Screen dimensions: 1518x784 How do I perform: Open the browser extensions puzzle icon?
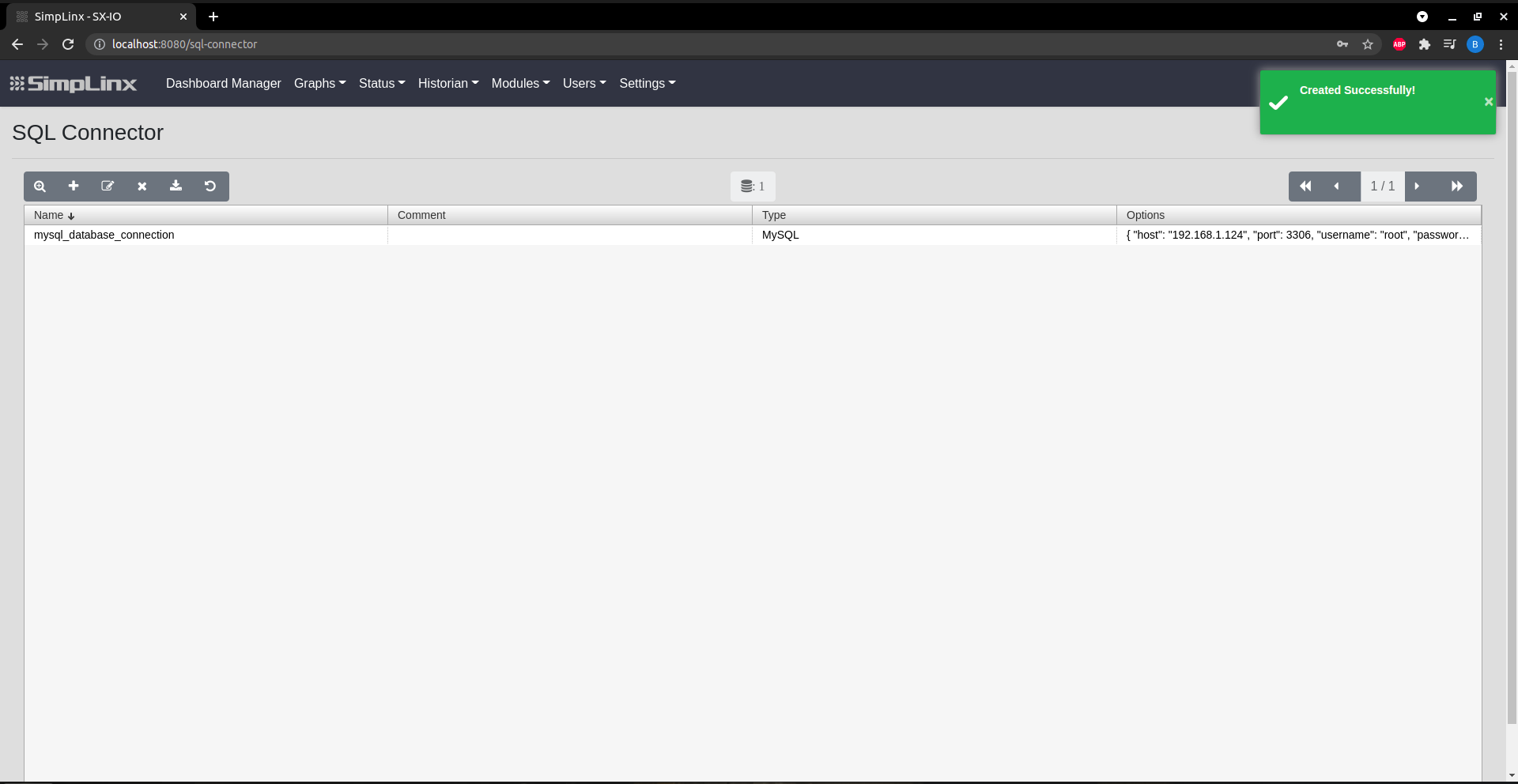pyautogui.click(x=1424, y=44)
